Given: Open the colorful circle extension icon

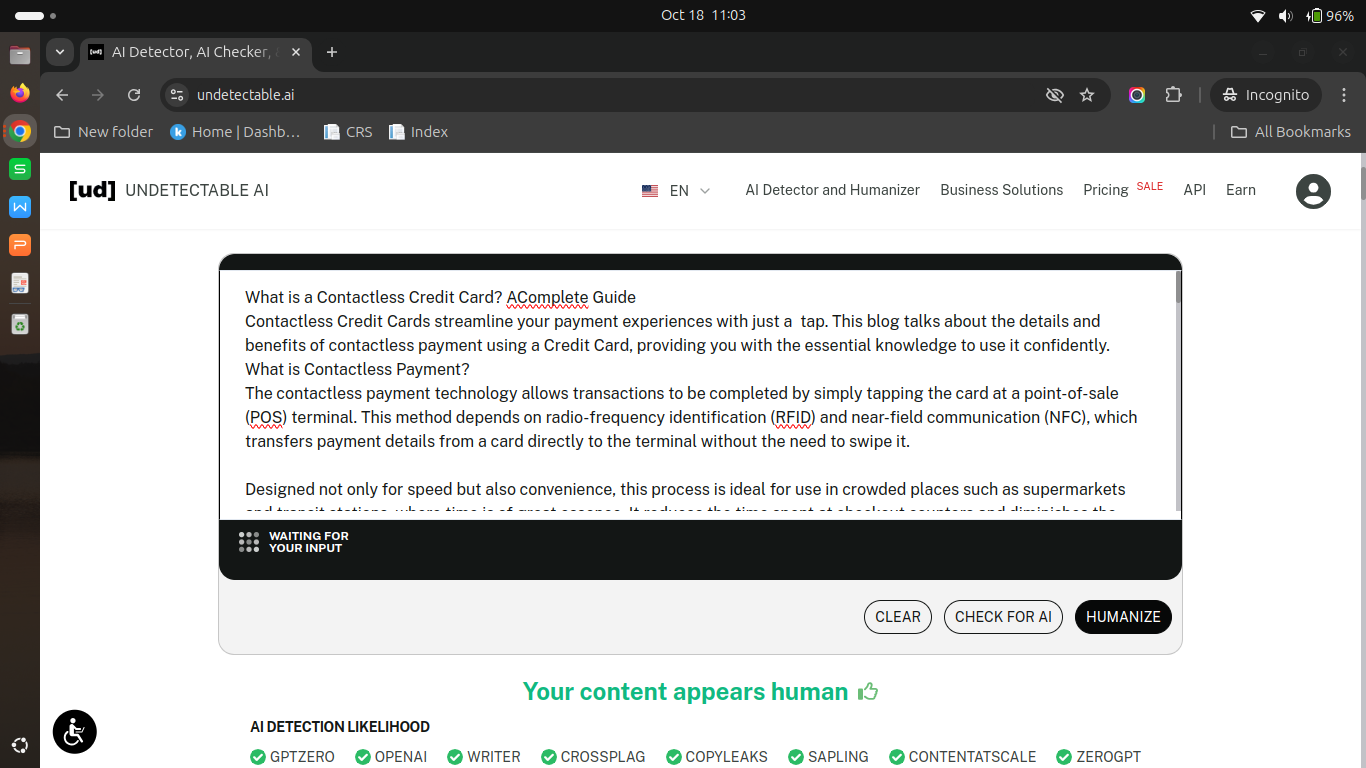Looking at the screenshot, I should tap(1137, 95).
